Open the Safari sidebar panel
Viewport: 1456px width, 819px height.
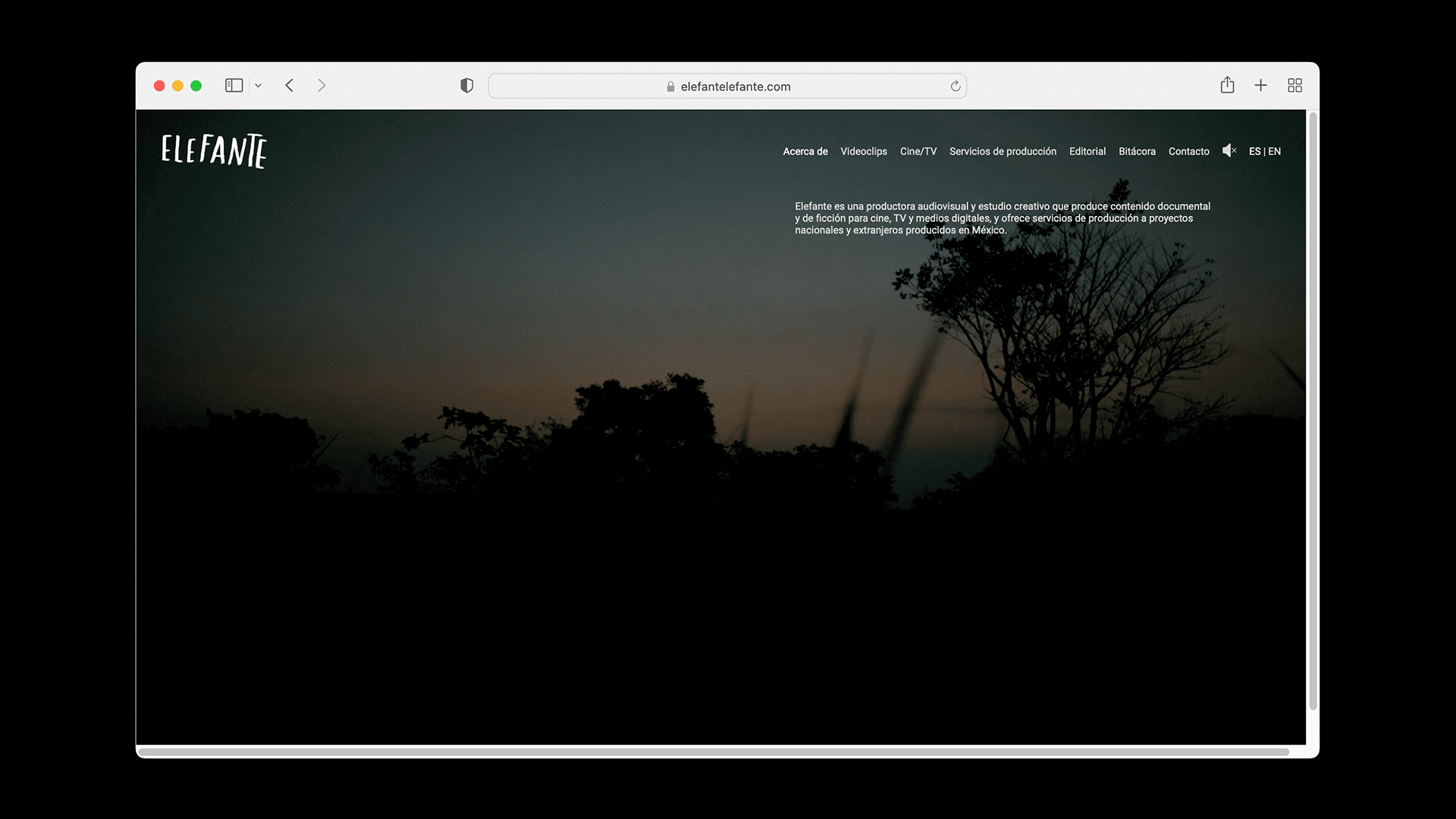point(234,86)
